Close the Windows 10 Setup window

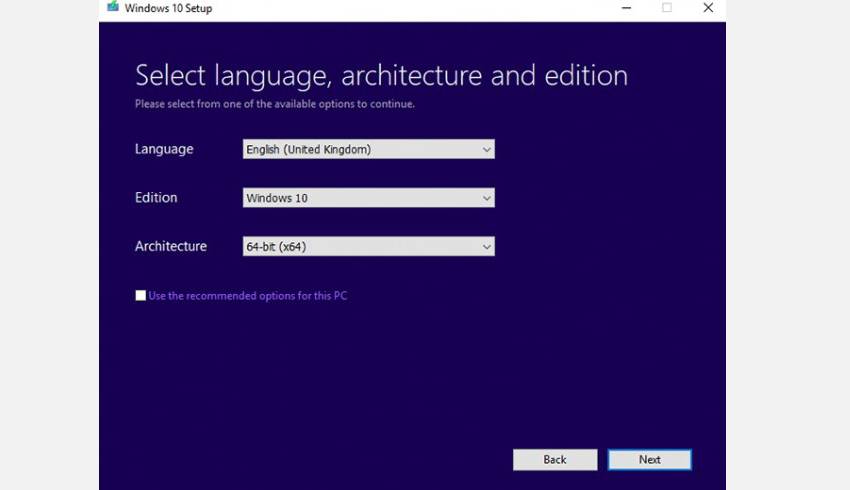point(708,8)
